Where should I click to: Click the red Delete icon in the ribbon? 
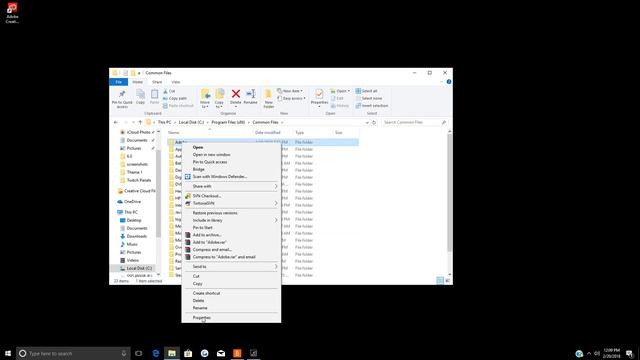pyautogui.click(x=236, y=94)
